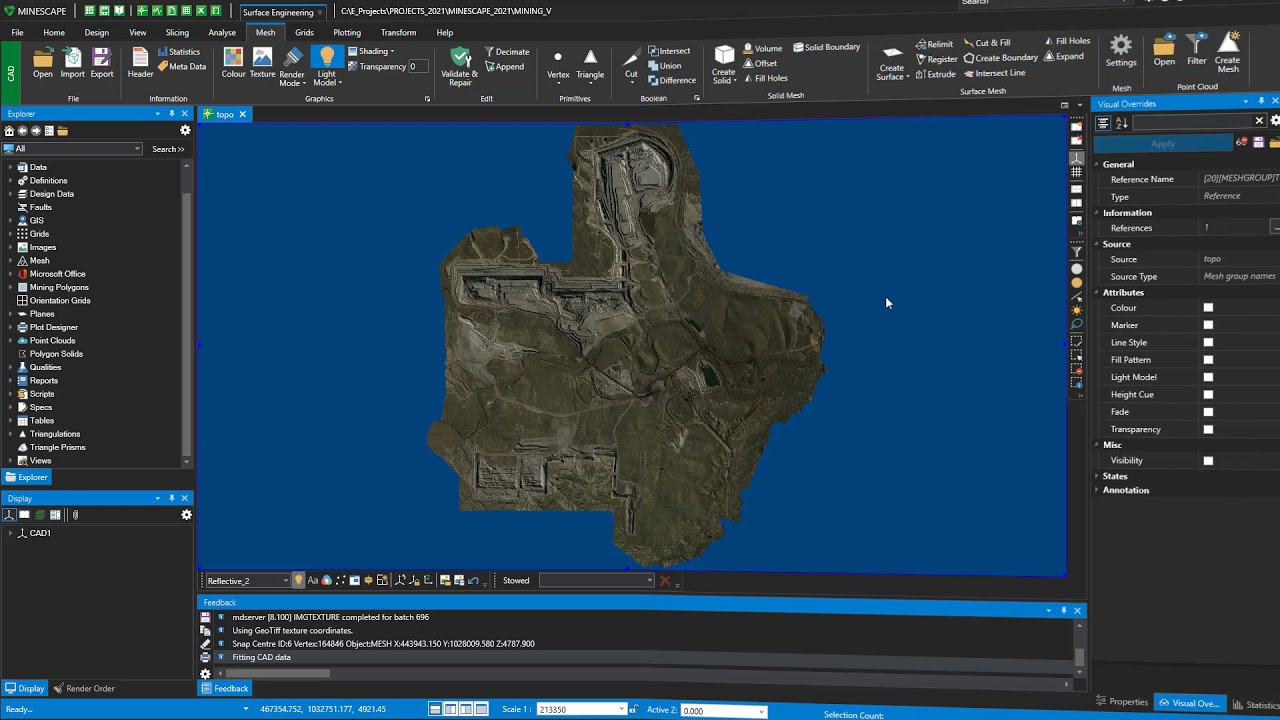Click the Cut boolean tool
Screen dimensions: 1280x720
(x=631, y=63)
